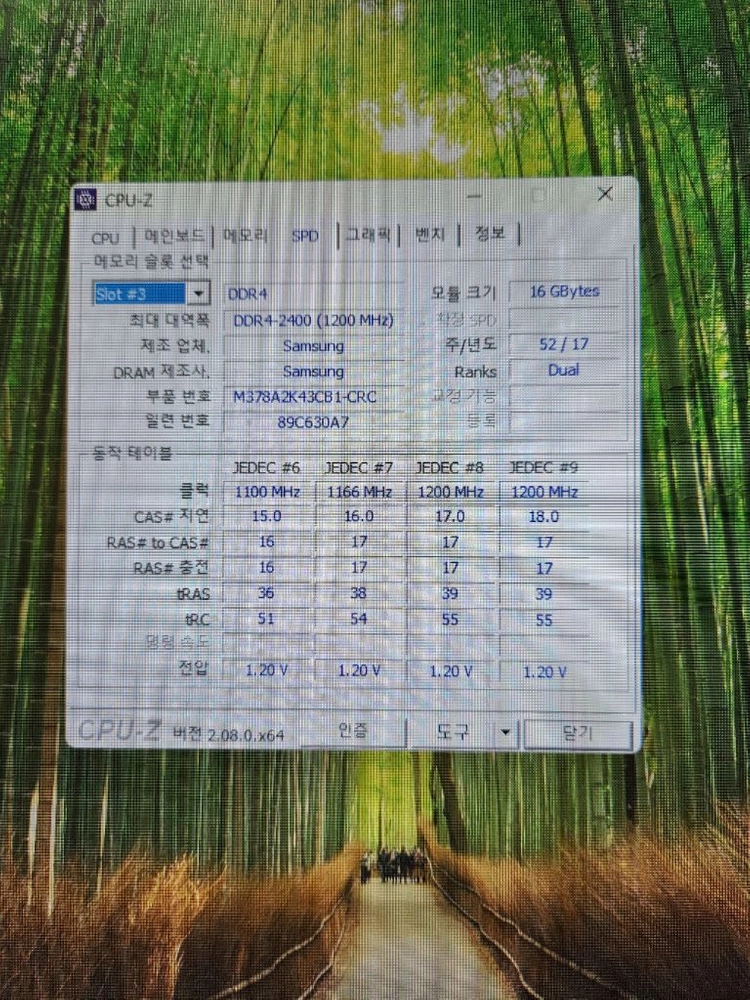Minimize the CPU-Z window
Screen dimensions: 750x1000
(x=474, y=196)
